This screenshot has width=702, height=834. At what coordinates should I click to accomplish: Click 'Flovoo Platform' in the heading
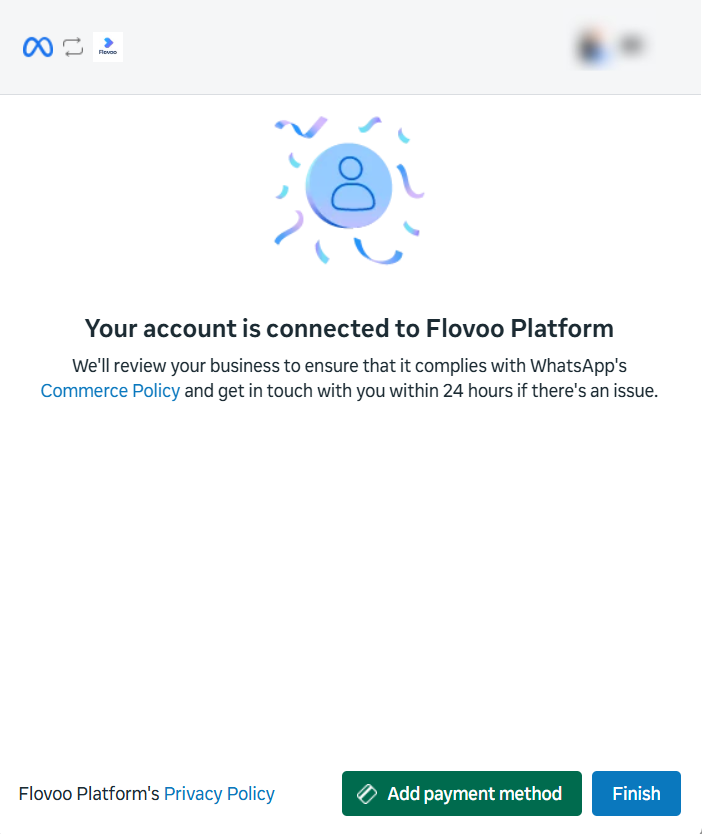click(x=520, y=328)
